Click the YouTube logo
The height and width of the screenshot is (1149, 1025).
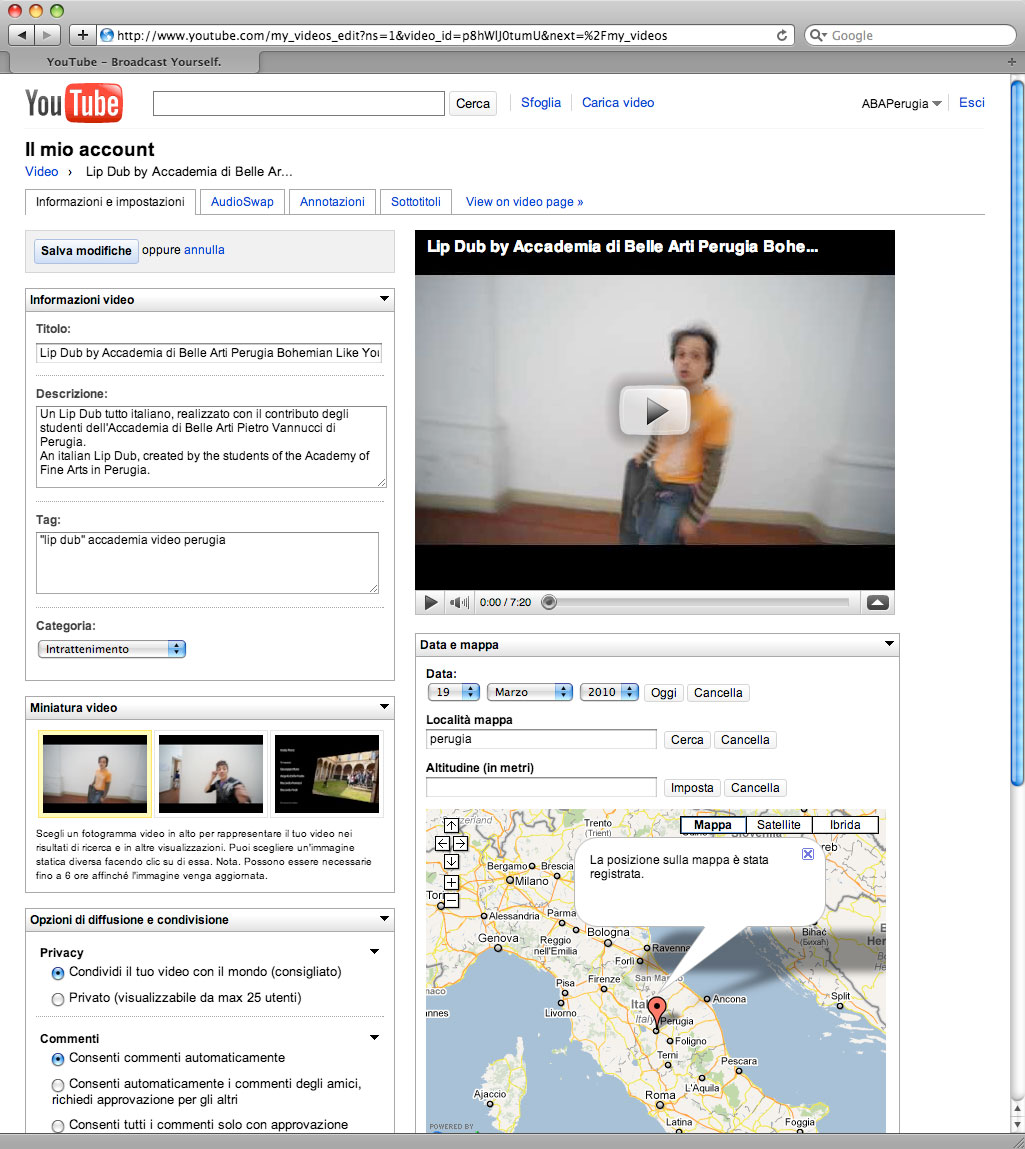pos(73,103)
